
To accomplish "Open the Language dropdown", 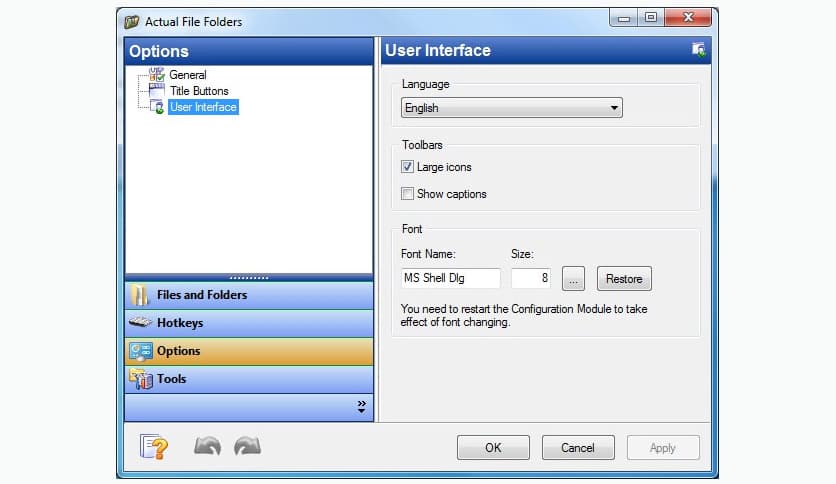I will pos(511,108).
